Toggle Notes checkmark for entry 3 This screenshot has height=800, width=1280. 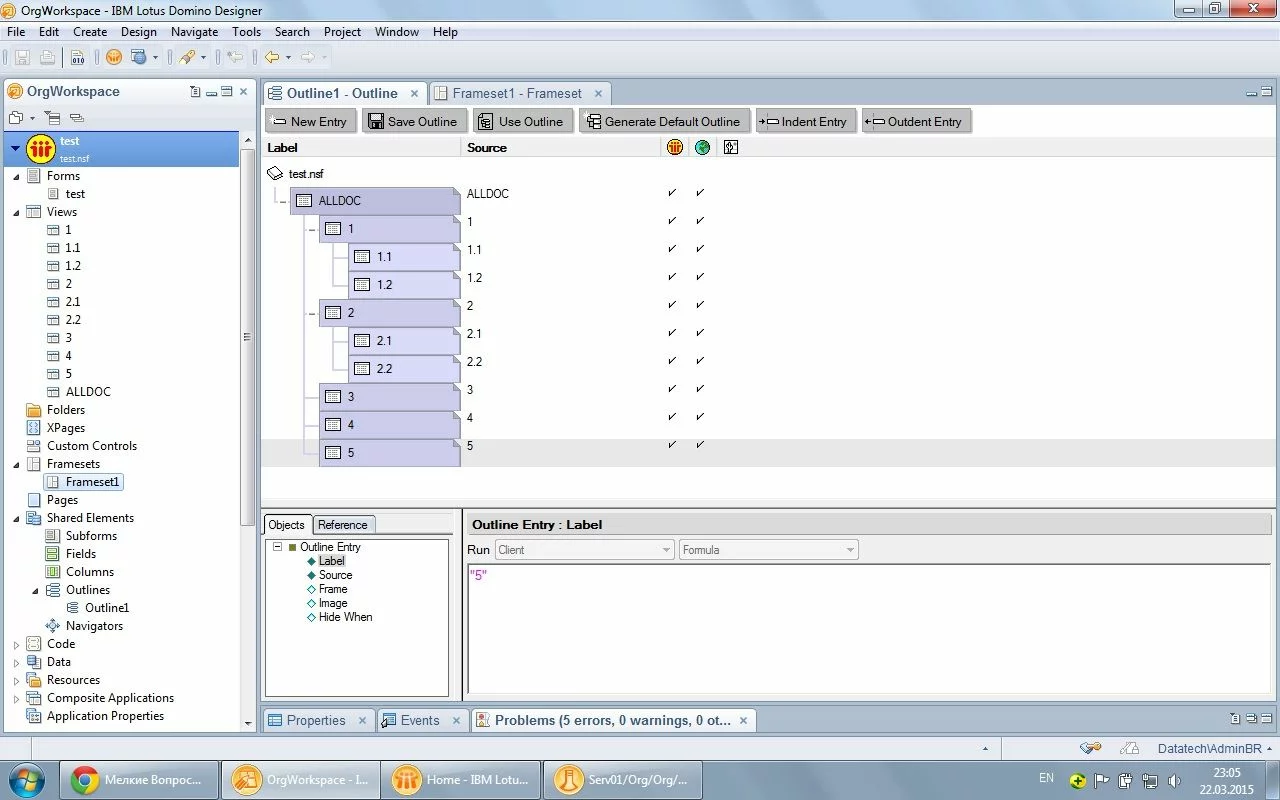[x=672, y=388]
